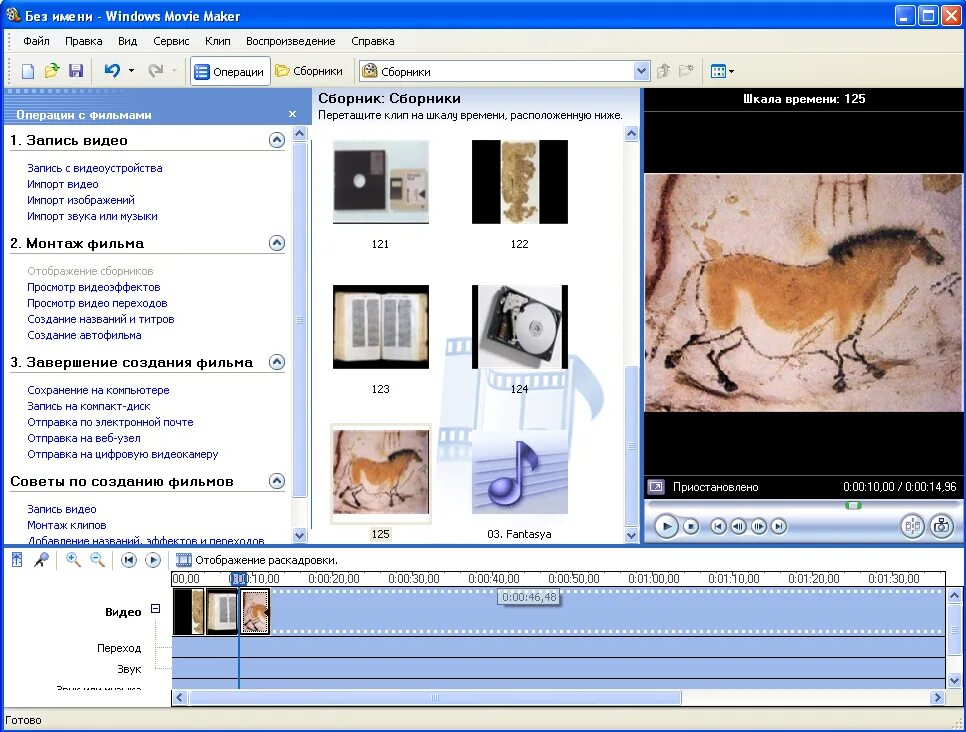Toggle the Операции tasks pane
Image resolution: width=966 pixels, height=732 pixels.
(230, 71)
